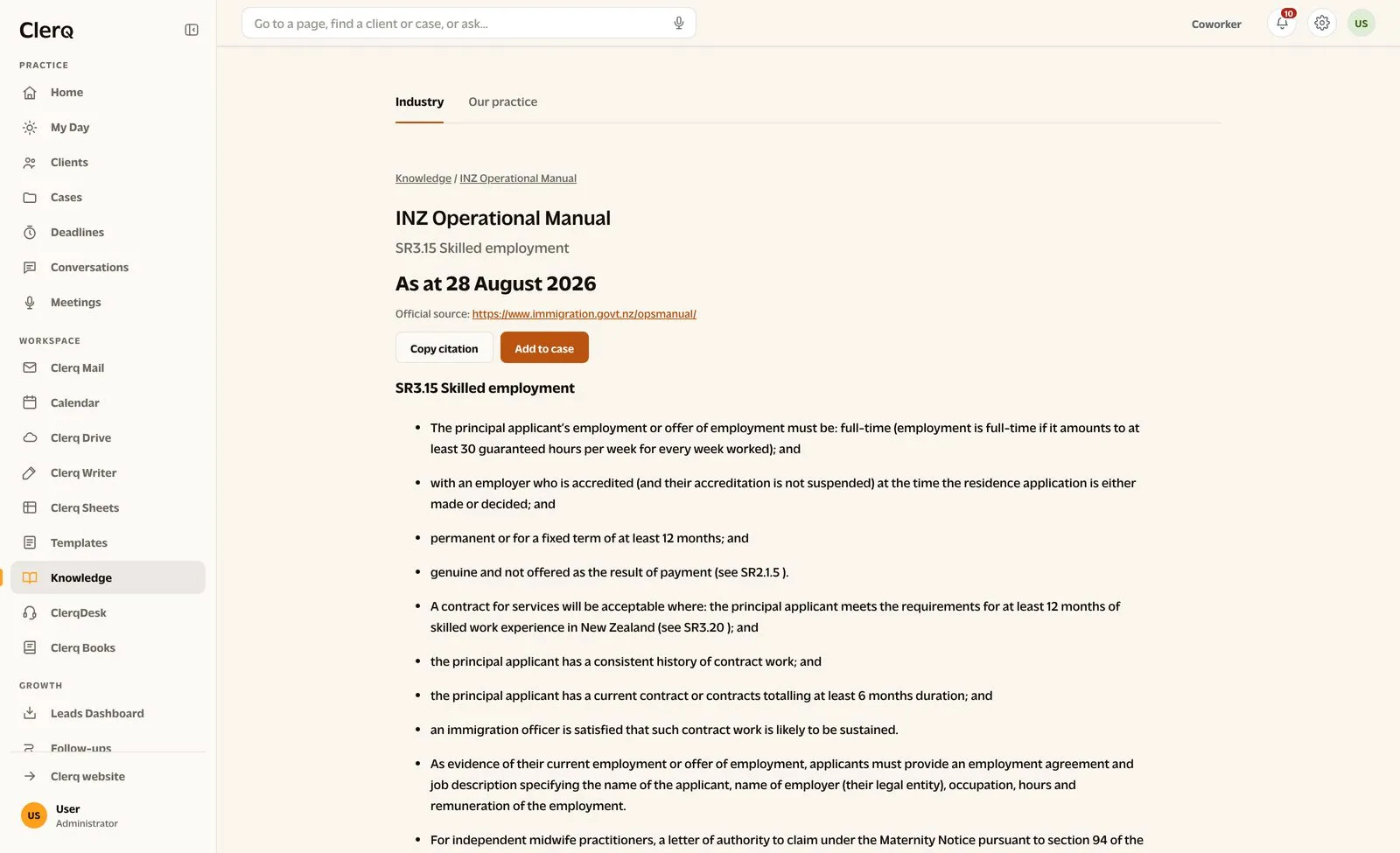This screenshot has width=1400, height=853.
Task: Open Clerq Mail
Action: [x=108, y=368]
